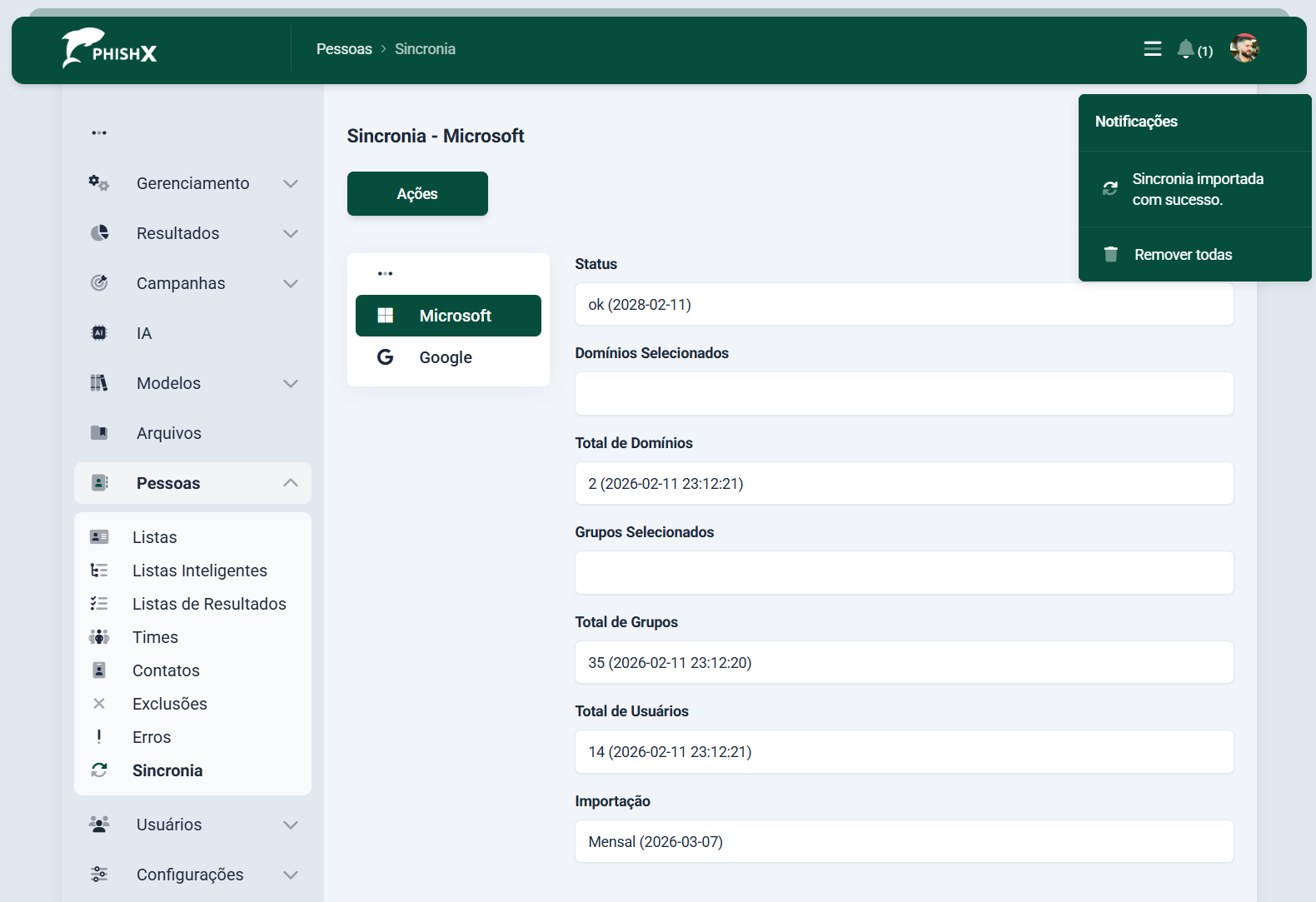Click the trash icon beside Remover todas
This screenshot has height=902, width=1316.
coord(1110,254)
